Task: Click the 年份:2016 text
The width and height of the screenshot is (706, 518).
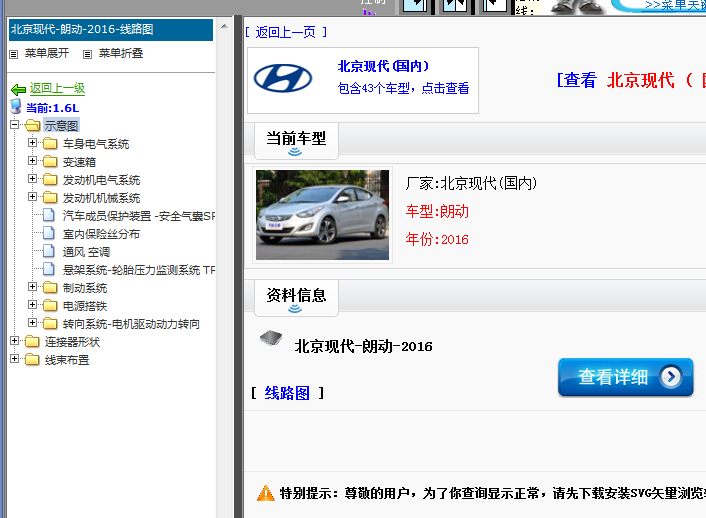Action: click(x=437, y=239)
